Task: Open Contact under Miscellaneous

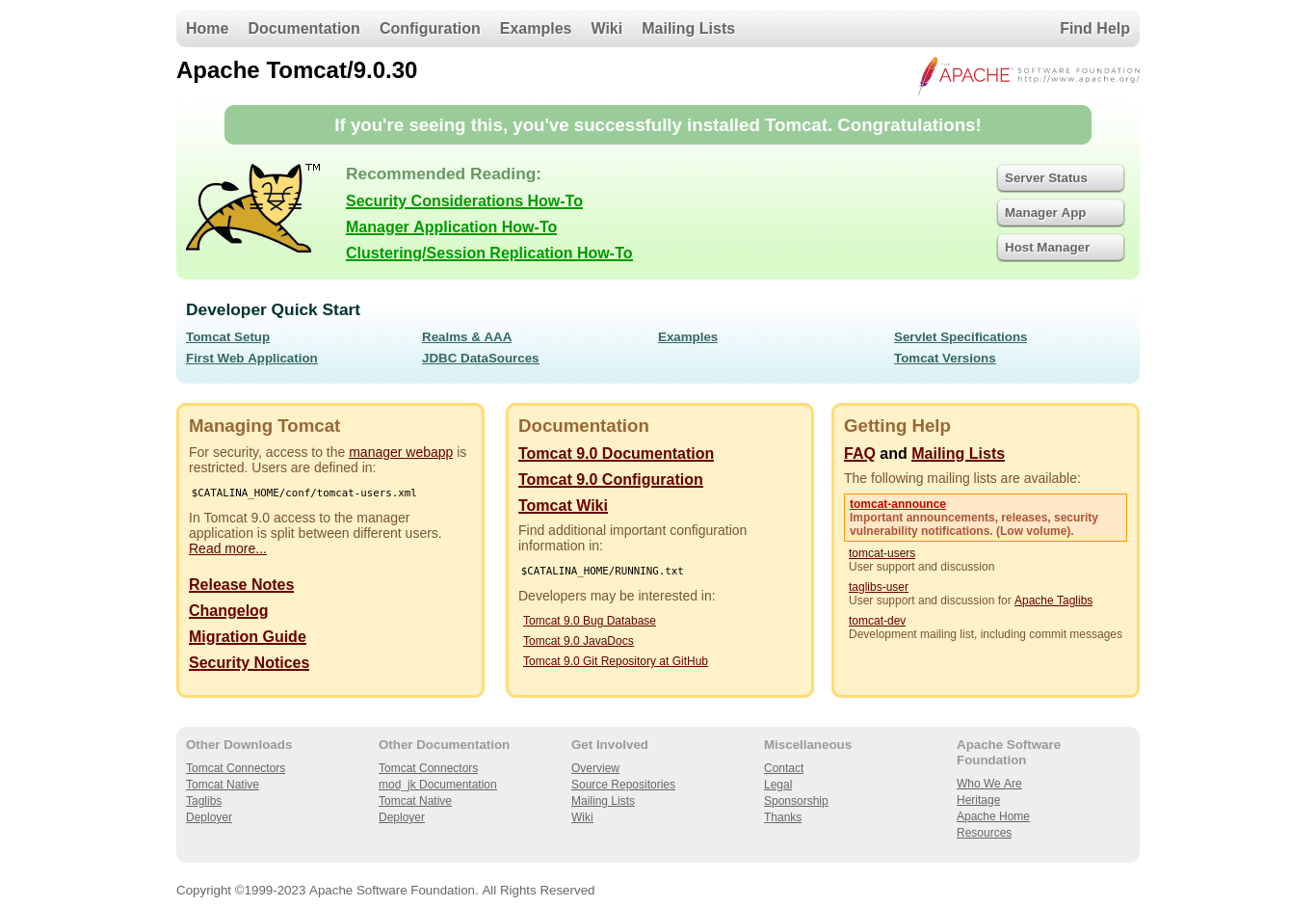Action: [783, 768]
